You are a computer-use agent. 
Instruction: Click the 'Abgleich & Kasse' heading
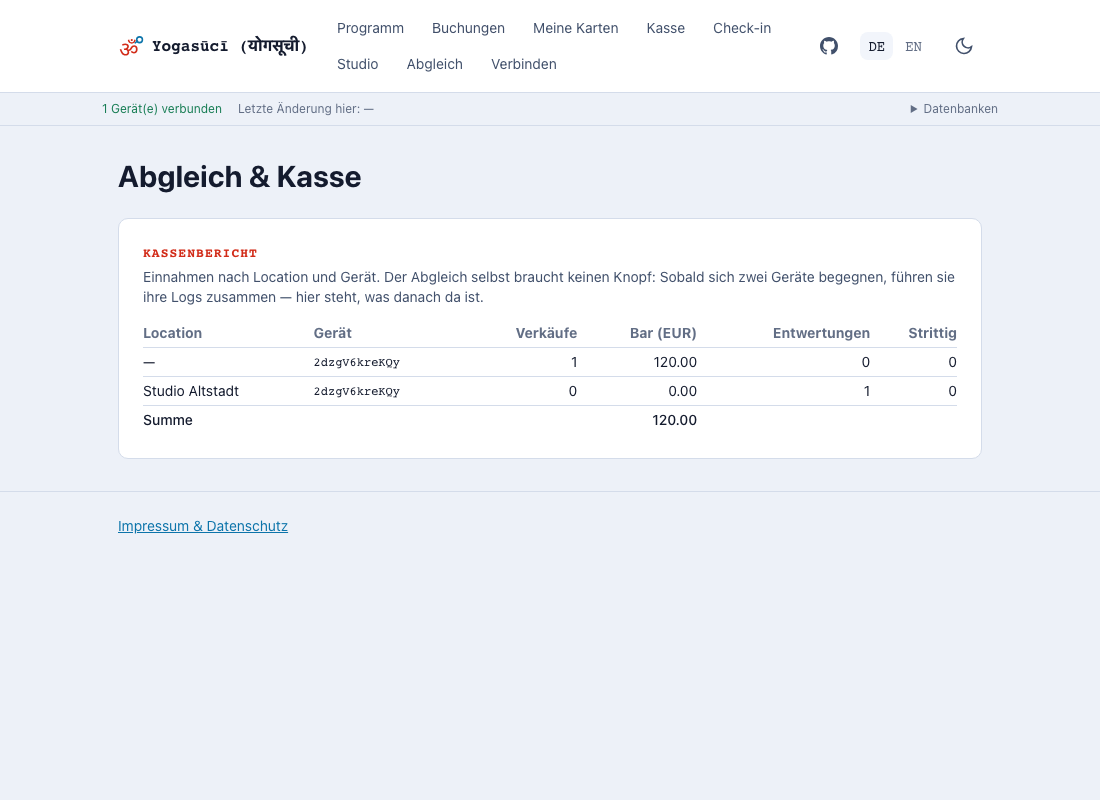pyautogui.click(x=239, y=177)
